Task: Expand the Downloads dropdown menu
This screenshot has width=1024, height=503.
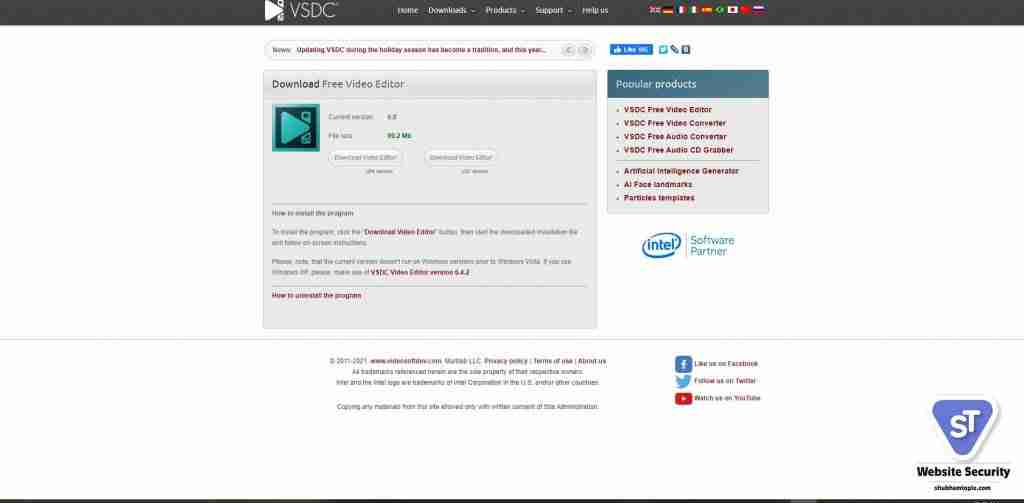Action: pyautogui.click(x=451, y=10)
